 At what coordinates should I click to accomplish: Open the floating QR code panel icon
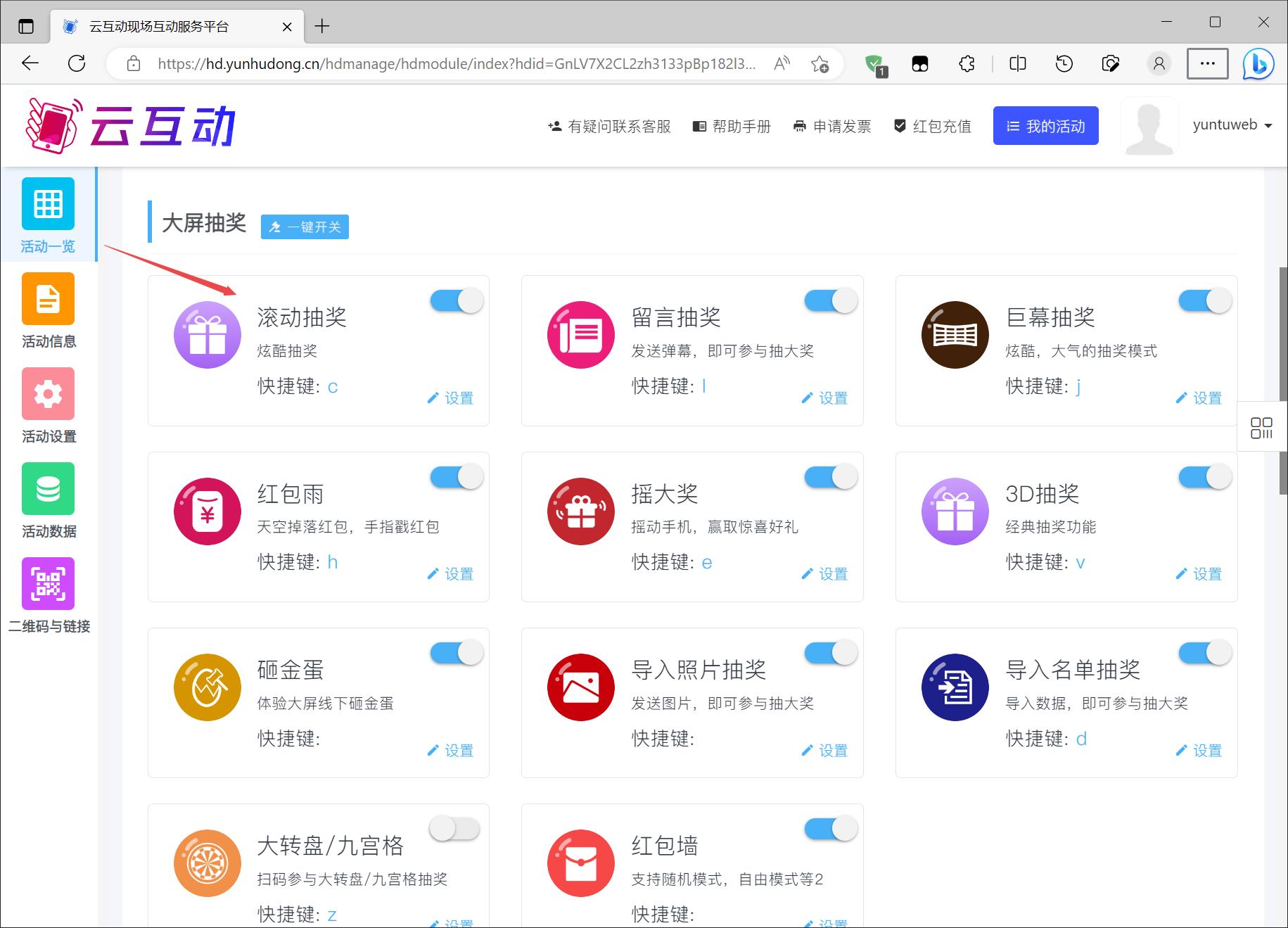pyautogui.click(x=1261, y=428)
